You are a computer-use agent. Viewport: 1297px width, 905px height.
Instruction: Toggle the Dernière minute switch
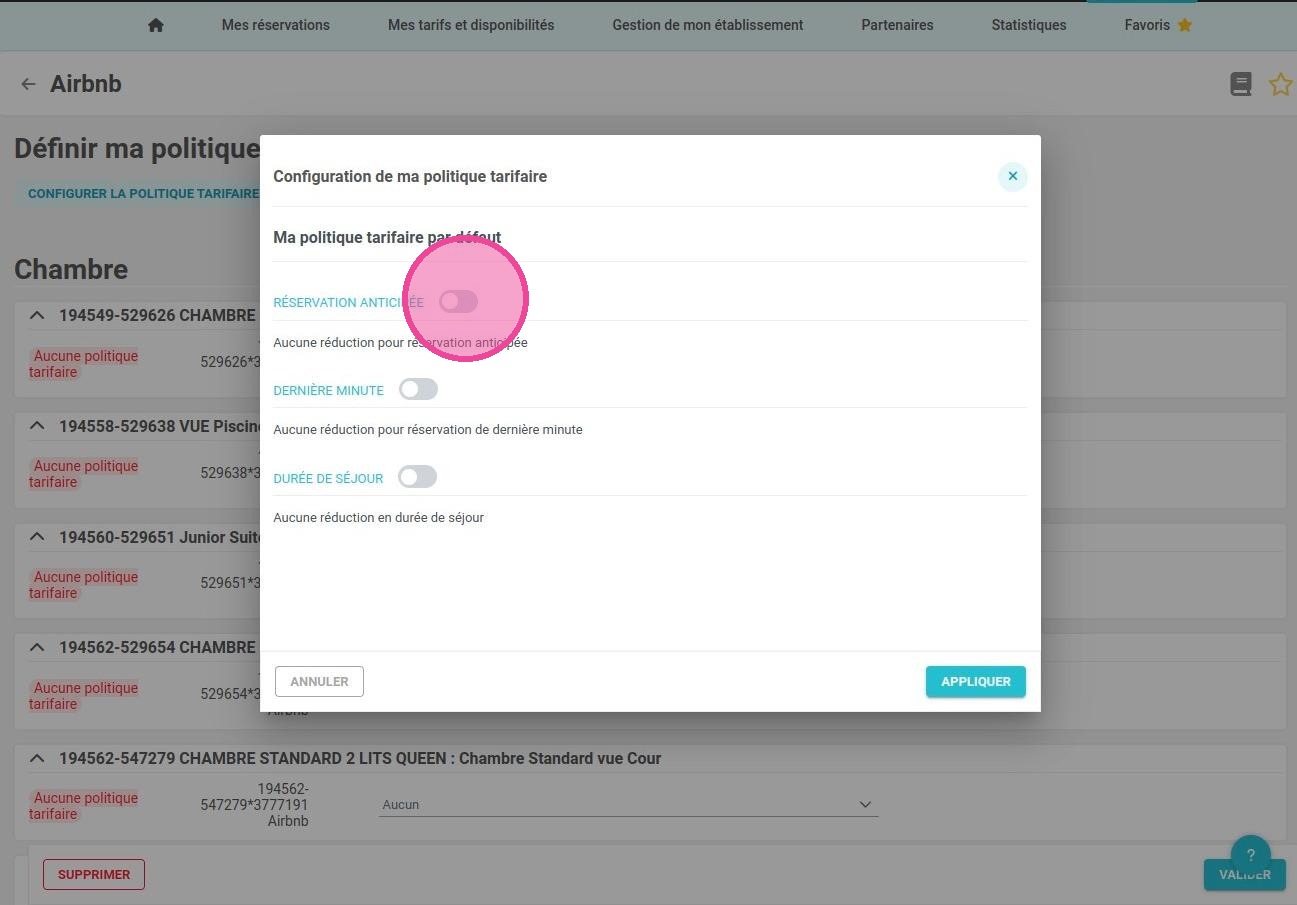click(x=418, y=389)
